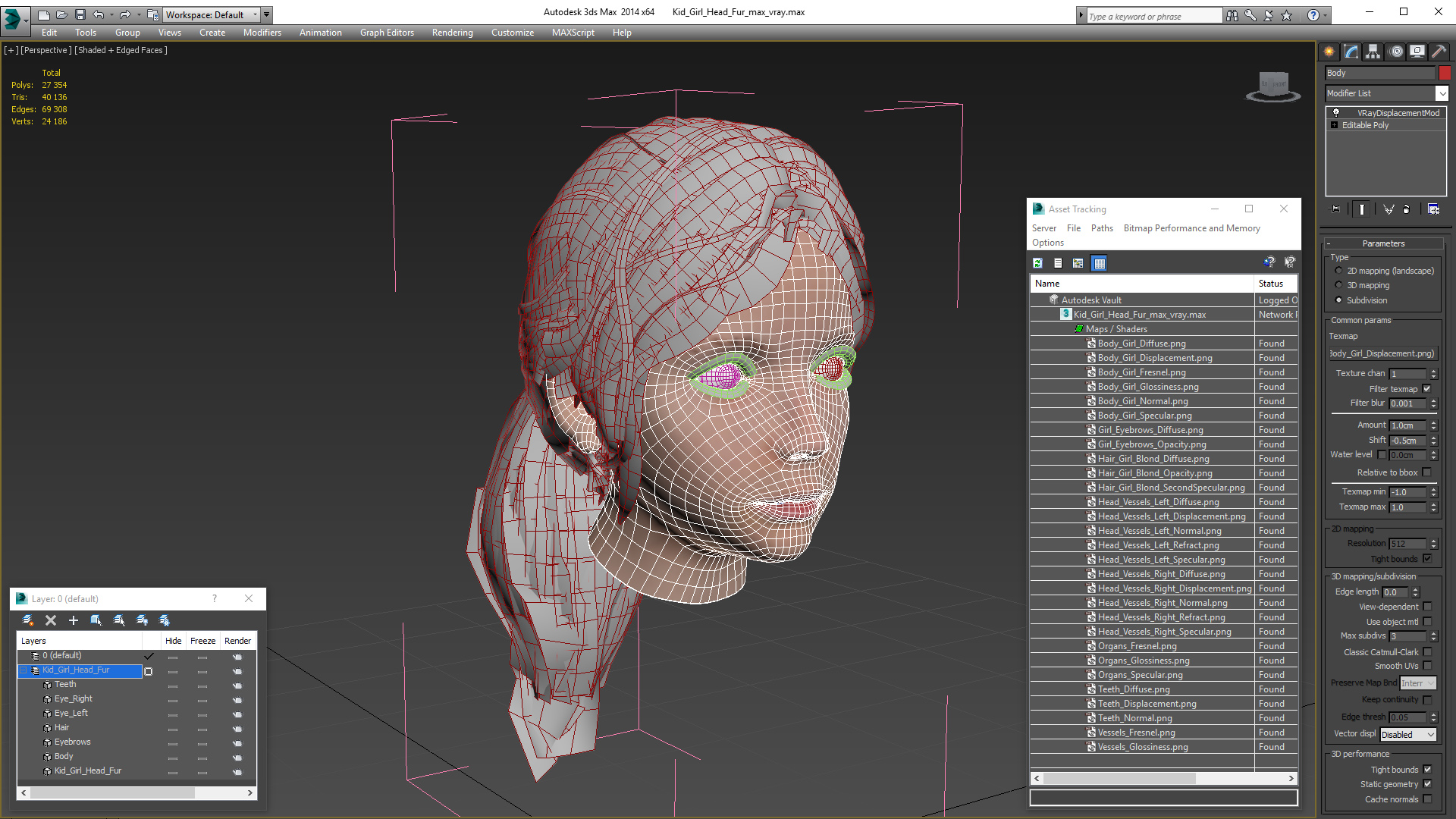This screenshot has width=1456, height=819.
Task: Open the Graph Editors menu
Action: pyautogui.click(x=387, y=33)
